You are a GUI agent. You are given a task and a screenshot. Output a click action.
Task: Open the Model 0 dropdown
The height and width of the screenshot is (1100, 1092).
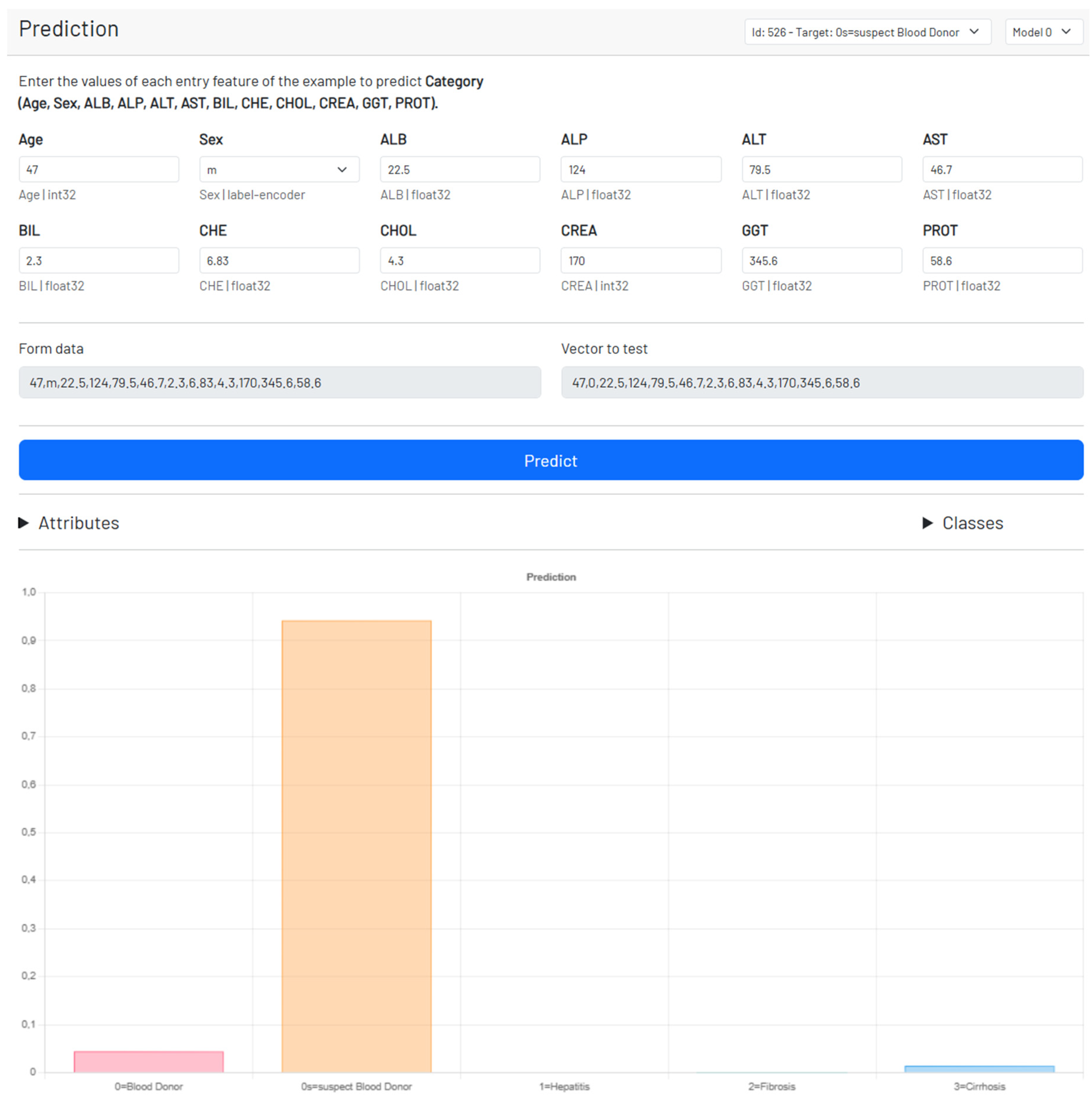tap(1042, 32)
